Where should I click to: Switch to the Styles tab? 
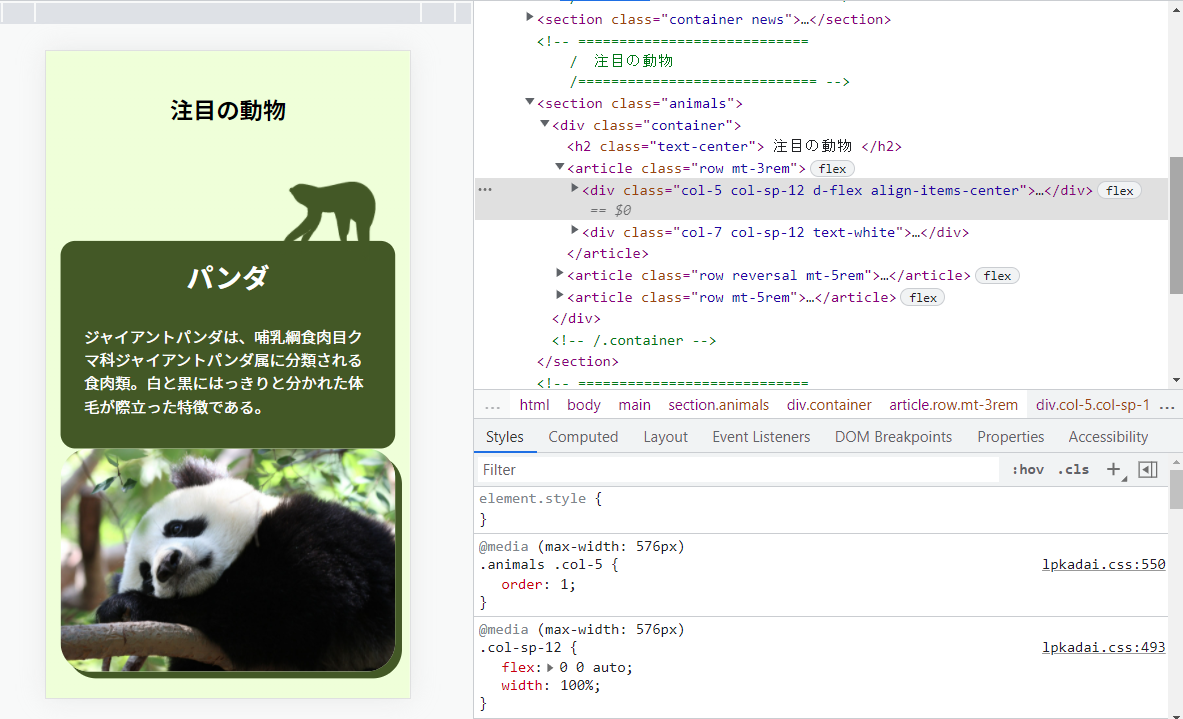(505, 437)
